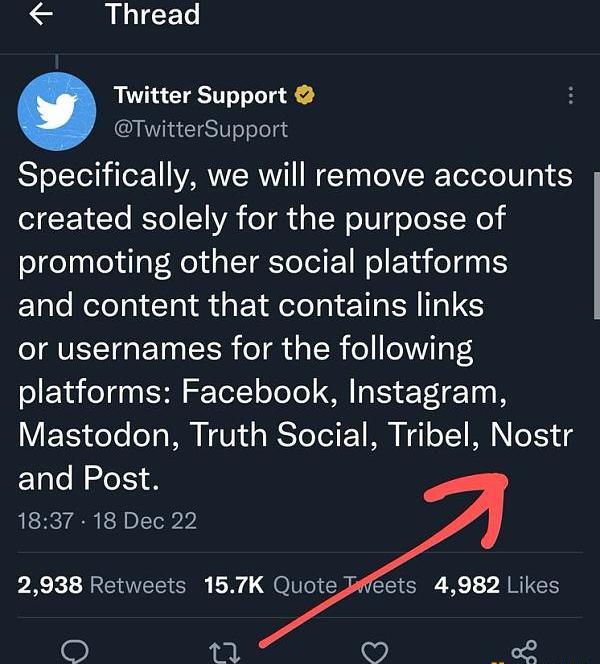The width and height of the screenshot is (600, 664).
Task: Open the 18:37 · 18 Dec 22 timestamp
Action: pyautogui.click(x=107, y=520)
